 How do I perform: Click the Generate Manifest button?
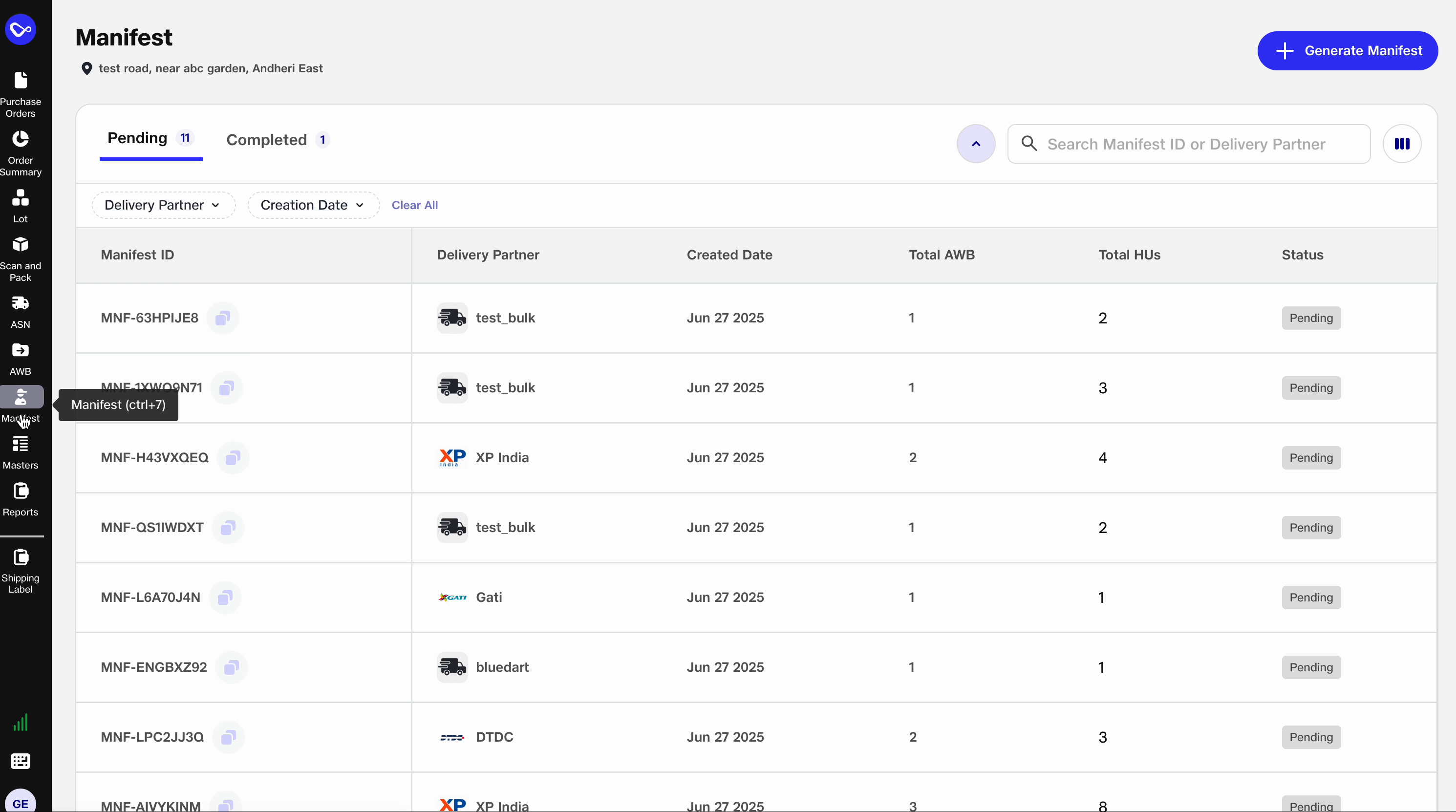pyautogui.click(x=1348, y=50)
